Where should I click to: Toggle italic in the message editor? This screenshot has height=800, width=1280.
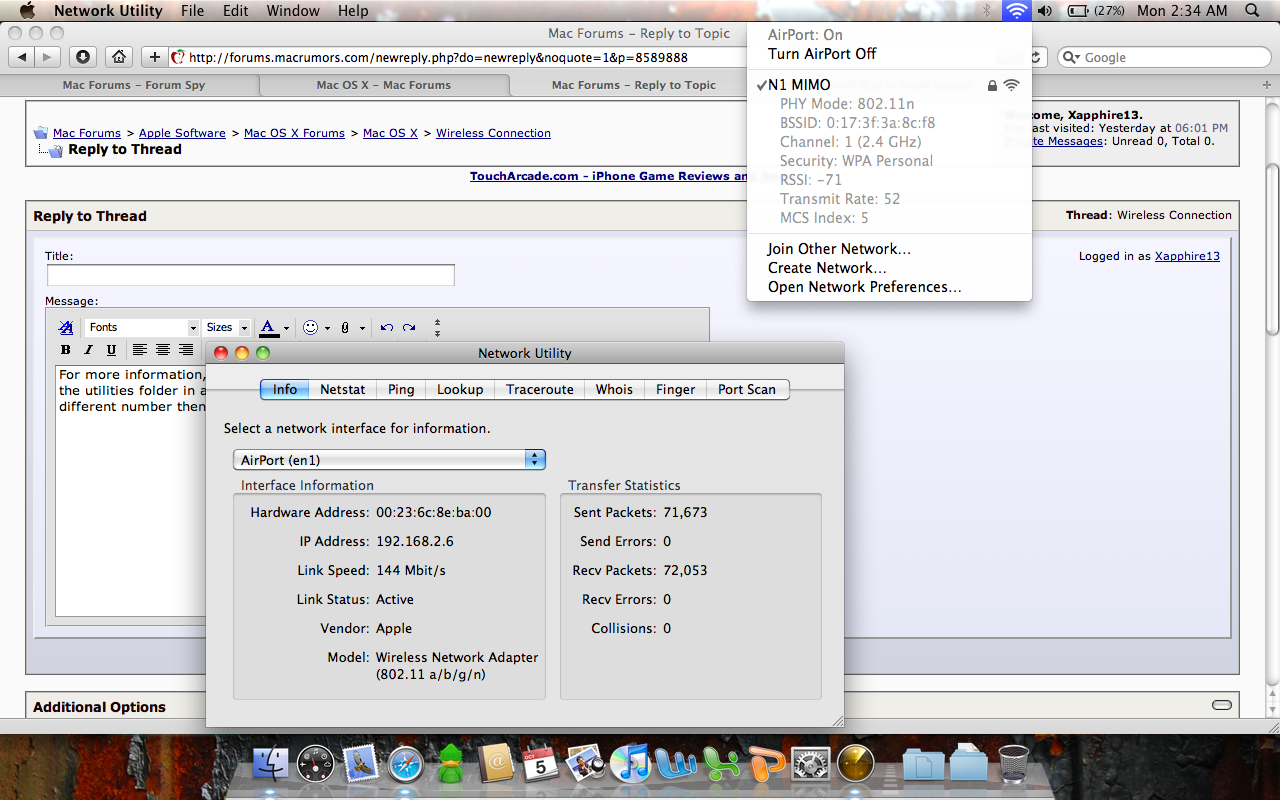[88, 350]
